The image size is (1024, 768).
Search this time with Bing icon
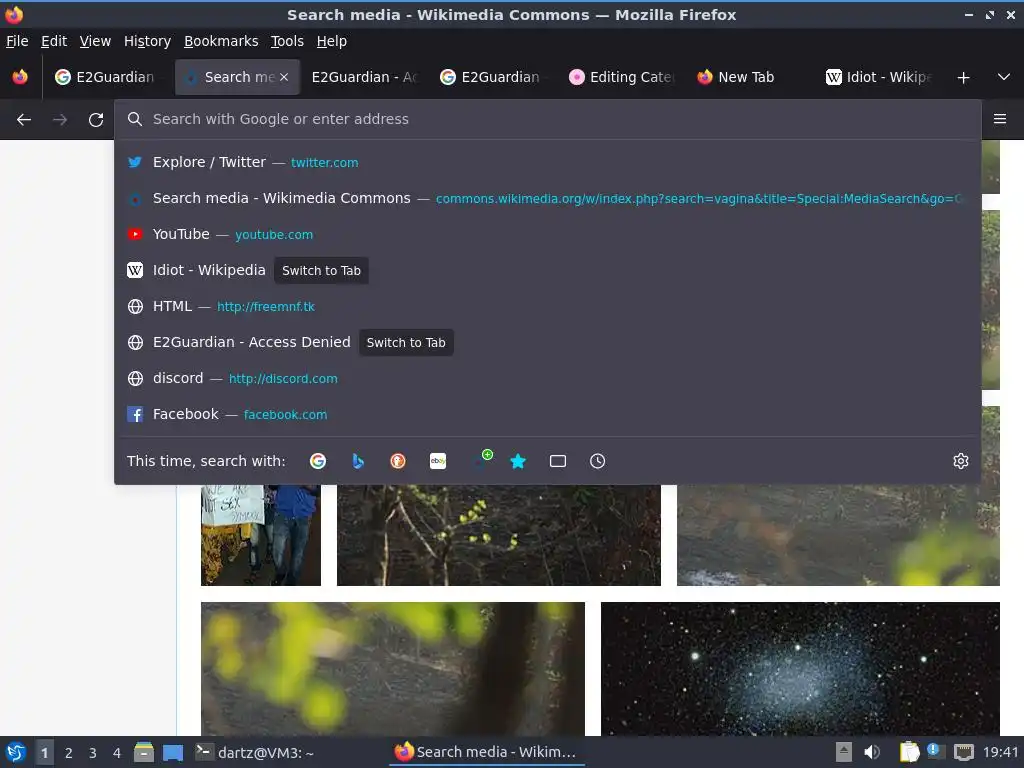pos(358,461)
